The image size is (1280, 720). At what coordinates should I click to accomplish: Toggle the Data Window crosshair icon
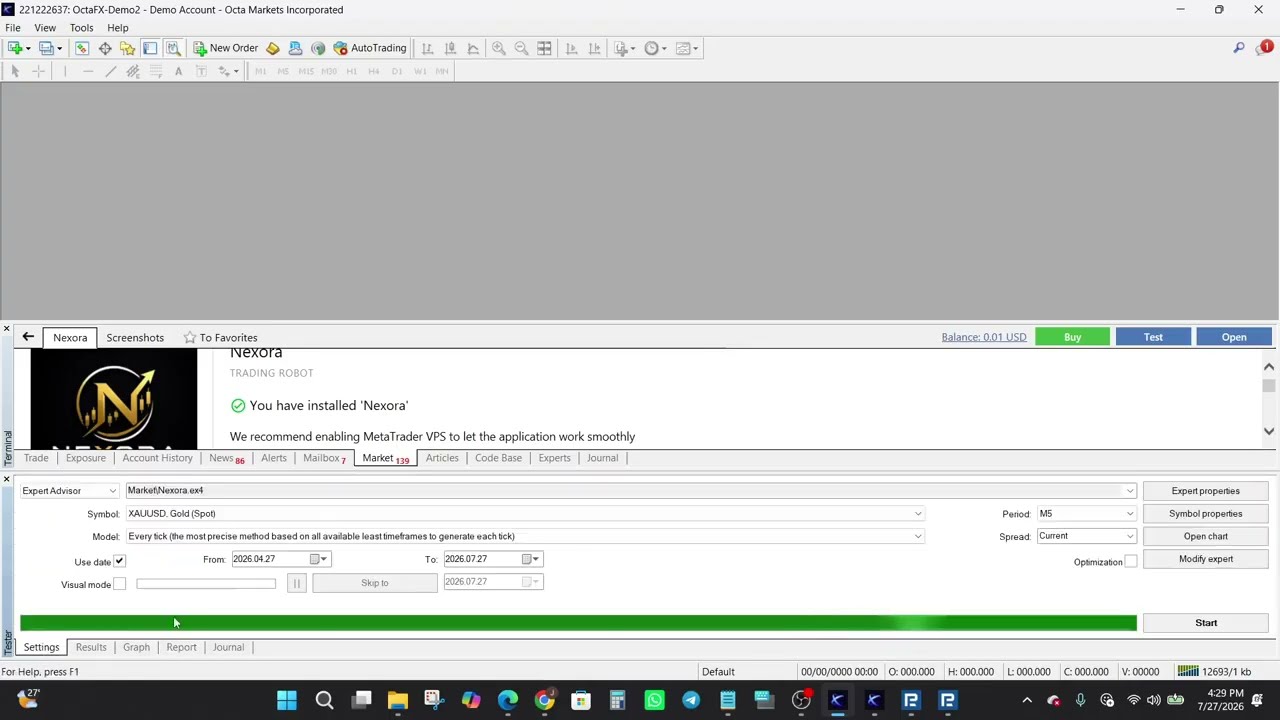[x=105, y=48]
